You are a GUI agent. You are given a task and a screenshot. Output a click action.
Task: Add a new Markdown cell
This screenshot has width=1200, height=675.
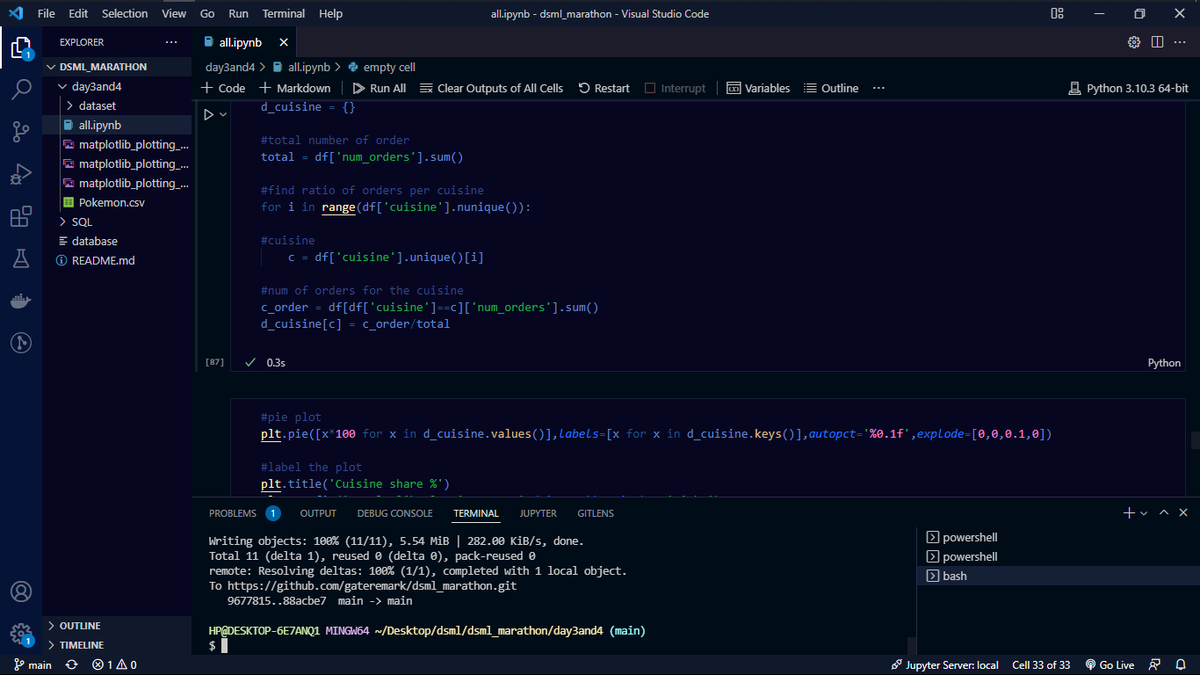294,88
